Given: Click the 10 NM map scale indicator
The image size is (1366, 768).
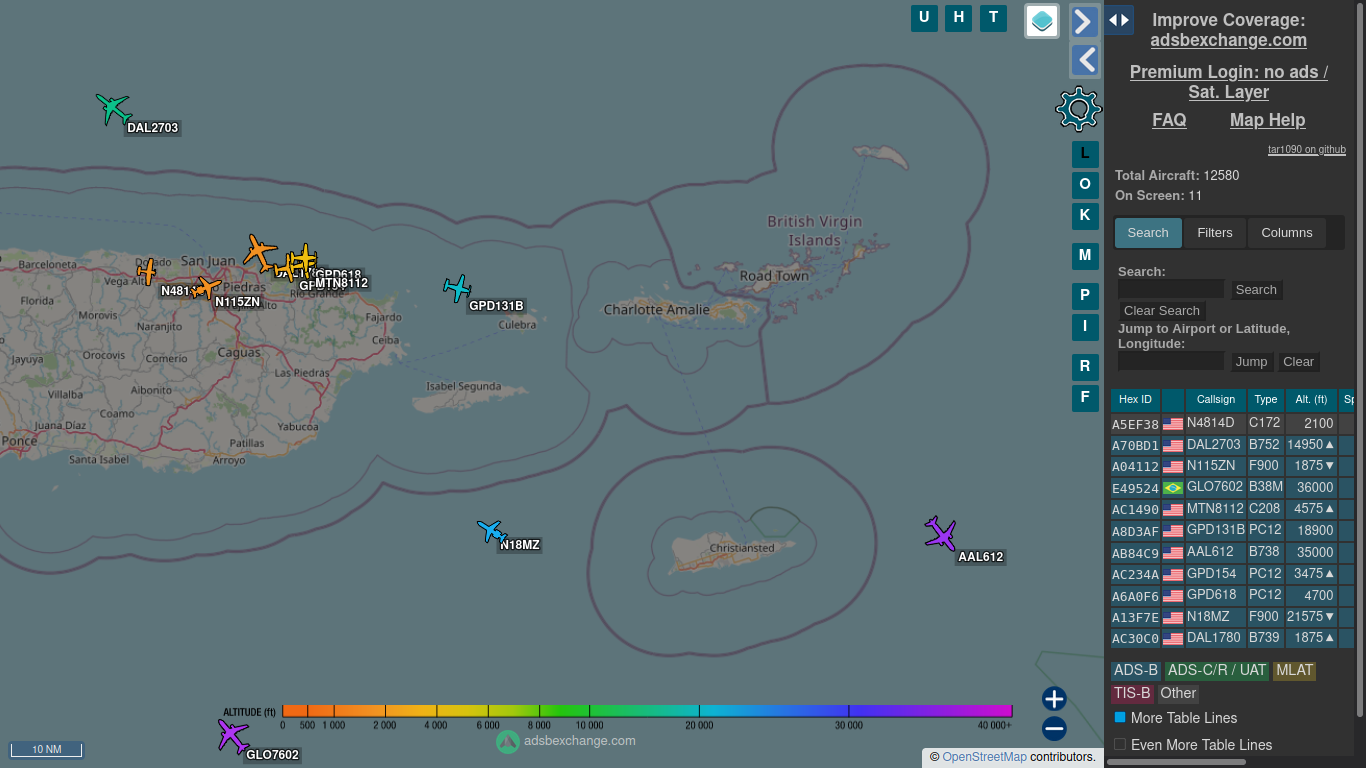Looking at the screenshot, I should 46,749.
